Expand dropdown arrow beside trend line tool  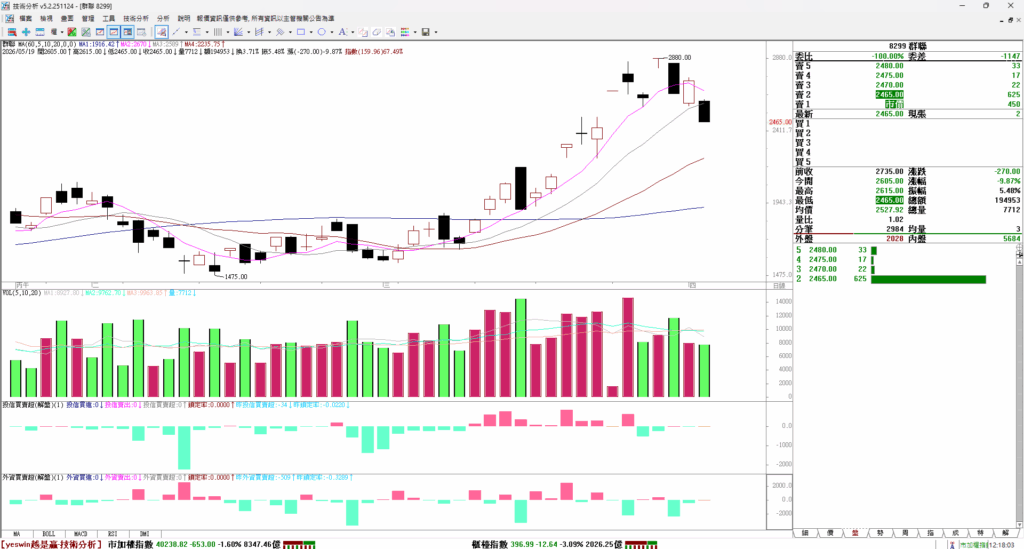pyautogui.click(x=186, y=31)
